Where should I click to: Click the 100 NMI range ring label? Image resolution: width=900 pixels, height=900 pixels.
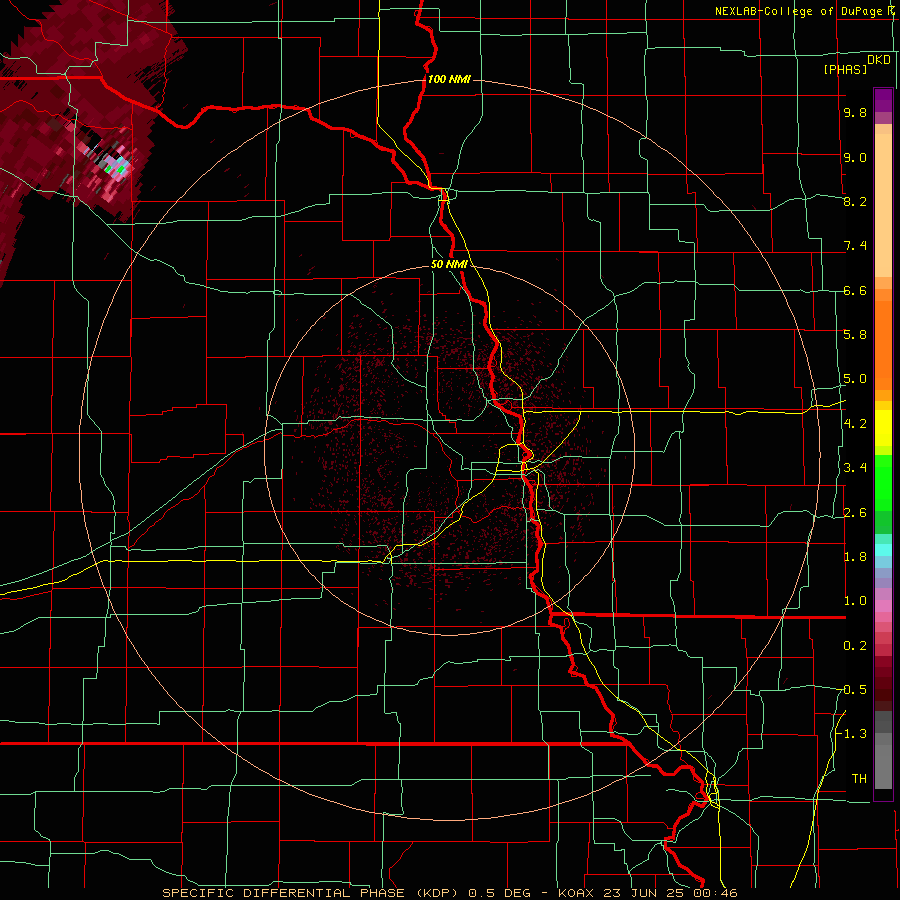(x=449, y=79)
